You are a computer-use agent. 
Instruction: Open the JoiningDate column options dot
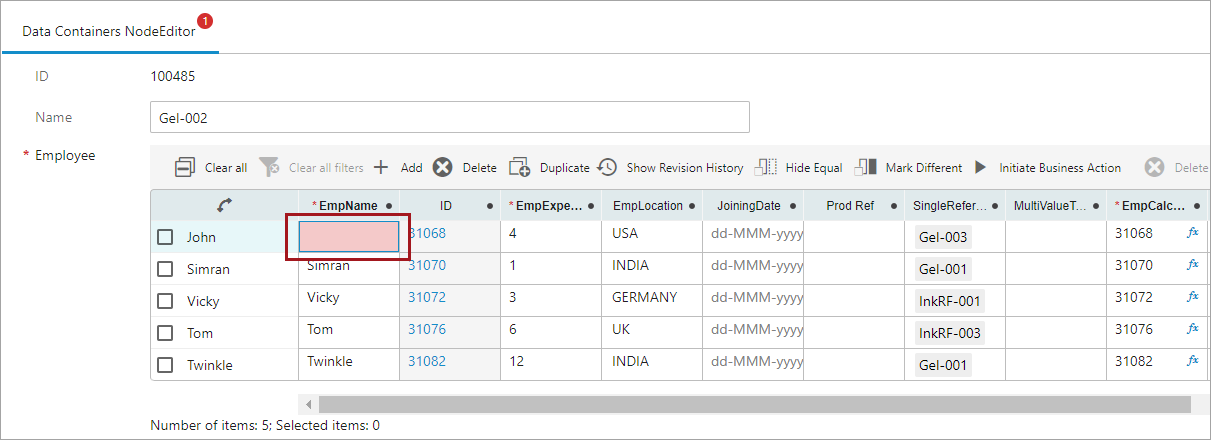pos(793,206)
